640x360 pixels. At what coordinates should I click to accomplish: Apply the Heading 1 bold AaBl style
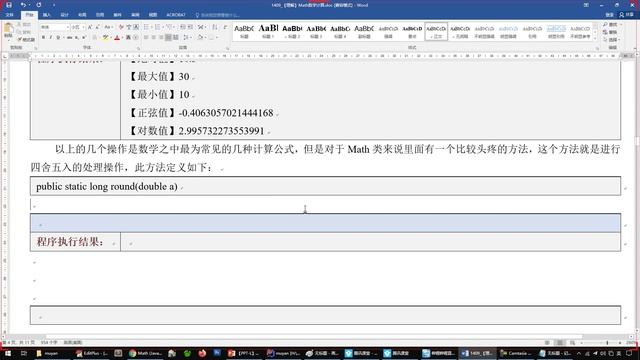point(268,31)
